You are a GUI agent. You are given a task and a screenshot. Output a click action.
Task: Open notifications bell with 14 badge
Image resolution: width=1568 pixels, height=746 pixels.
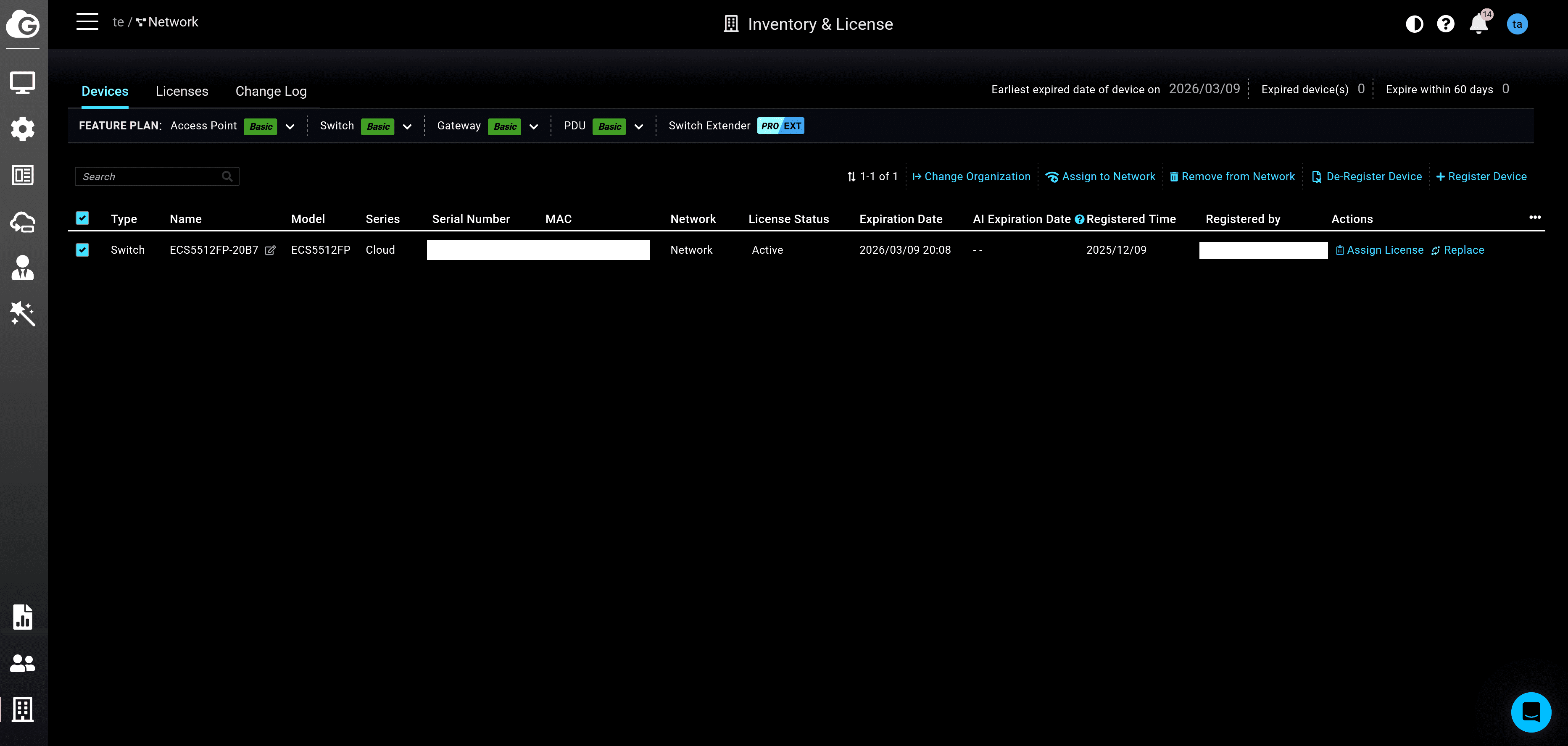tap(1478, 24)
